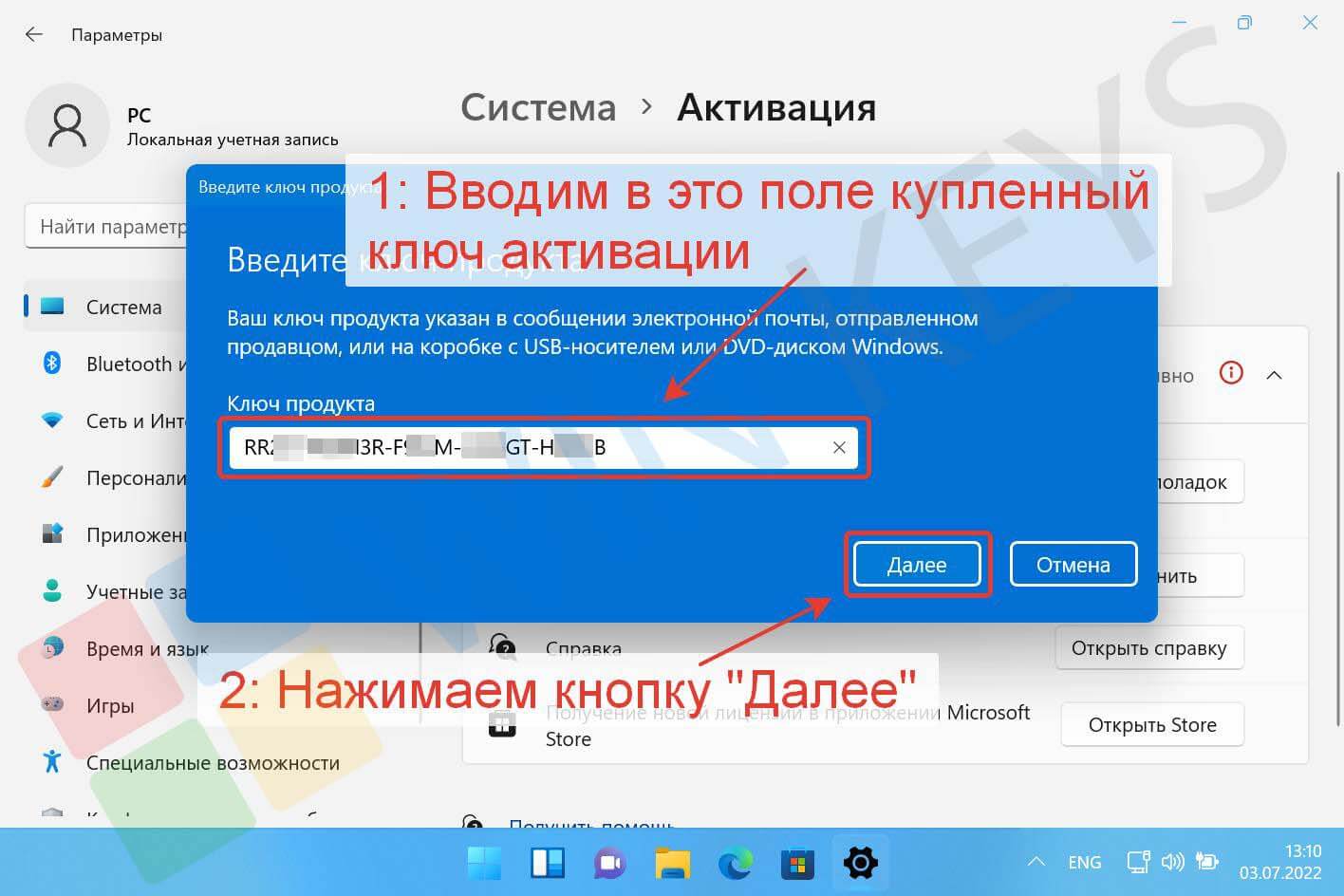Viewport: 1344px width, 896px height.
Task: Open Microsoft Store taskbar icon
Action: click(x=797, y=863)
